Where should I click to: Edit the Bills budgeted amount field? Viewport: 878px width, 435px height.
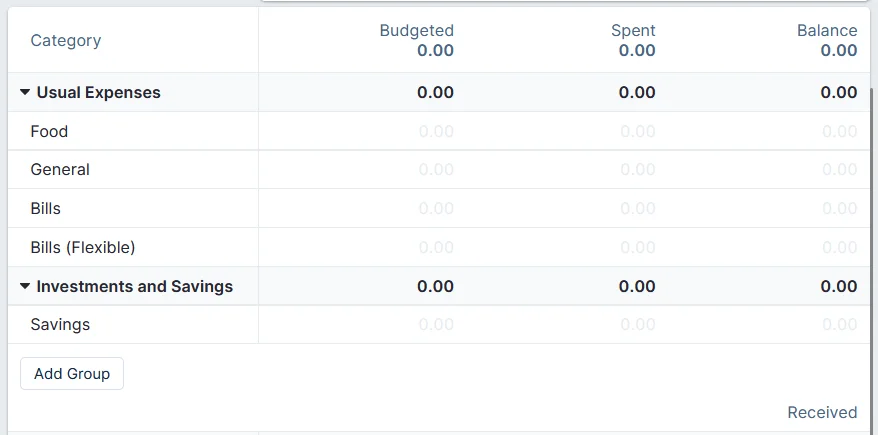point(436,209)
